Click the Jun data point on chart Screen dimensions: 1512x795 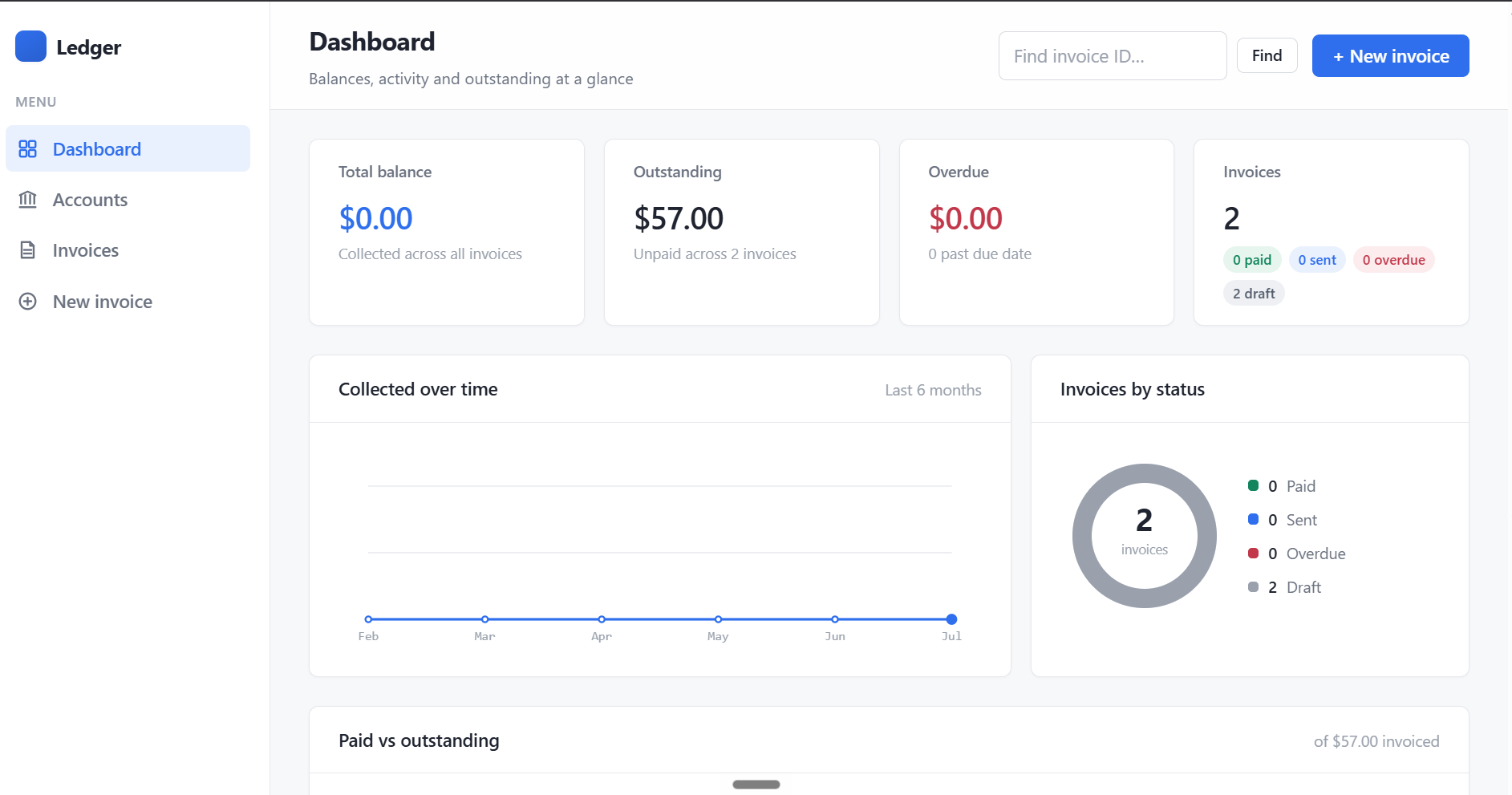[835, 619]
